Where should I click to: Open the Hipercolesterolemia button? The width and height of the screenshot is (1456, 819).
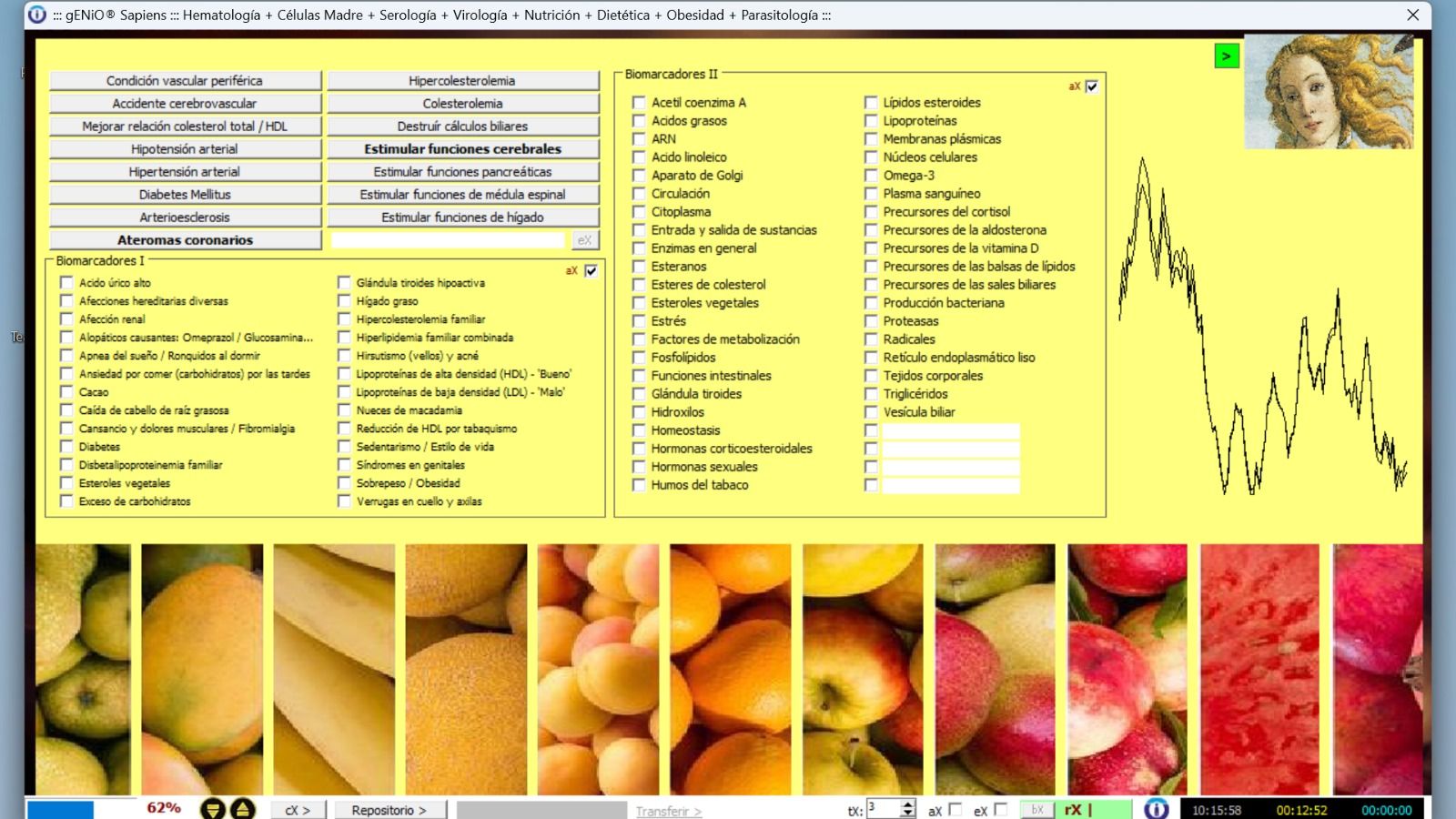pos(462,81)
